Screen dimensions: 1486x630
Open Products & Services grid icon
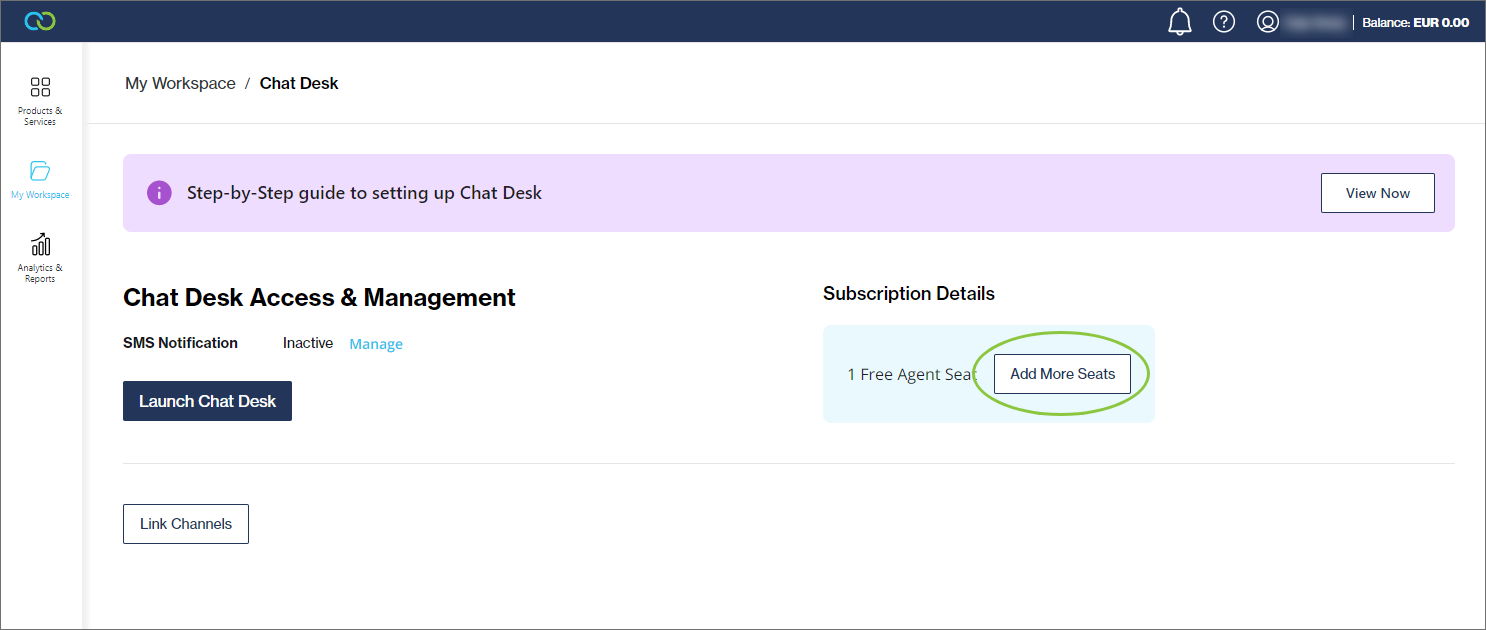40,87
